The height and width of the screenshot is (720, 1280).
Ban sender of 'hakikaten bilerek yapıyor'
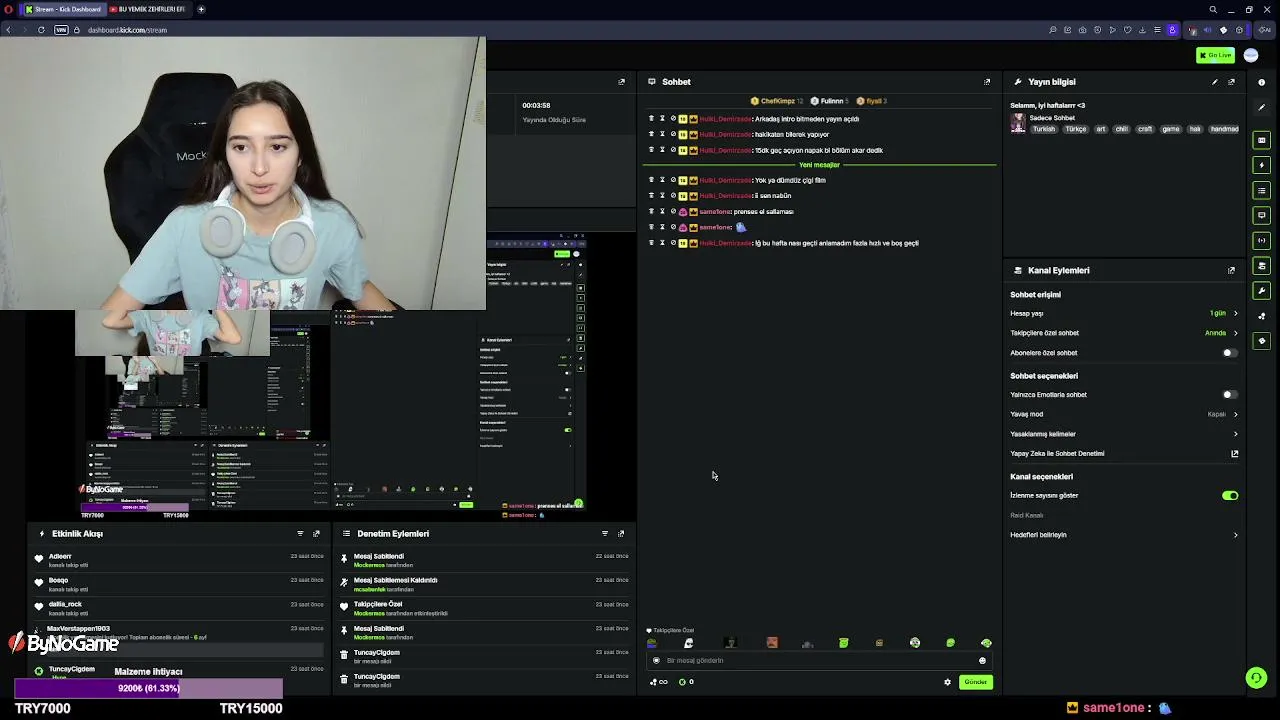(673, 134)
